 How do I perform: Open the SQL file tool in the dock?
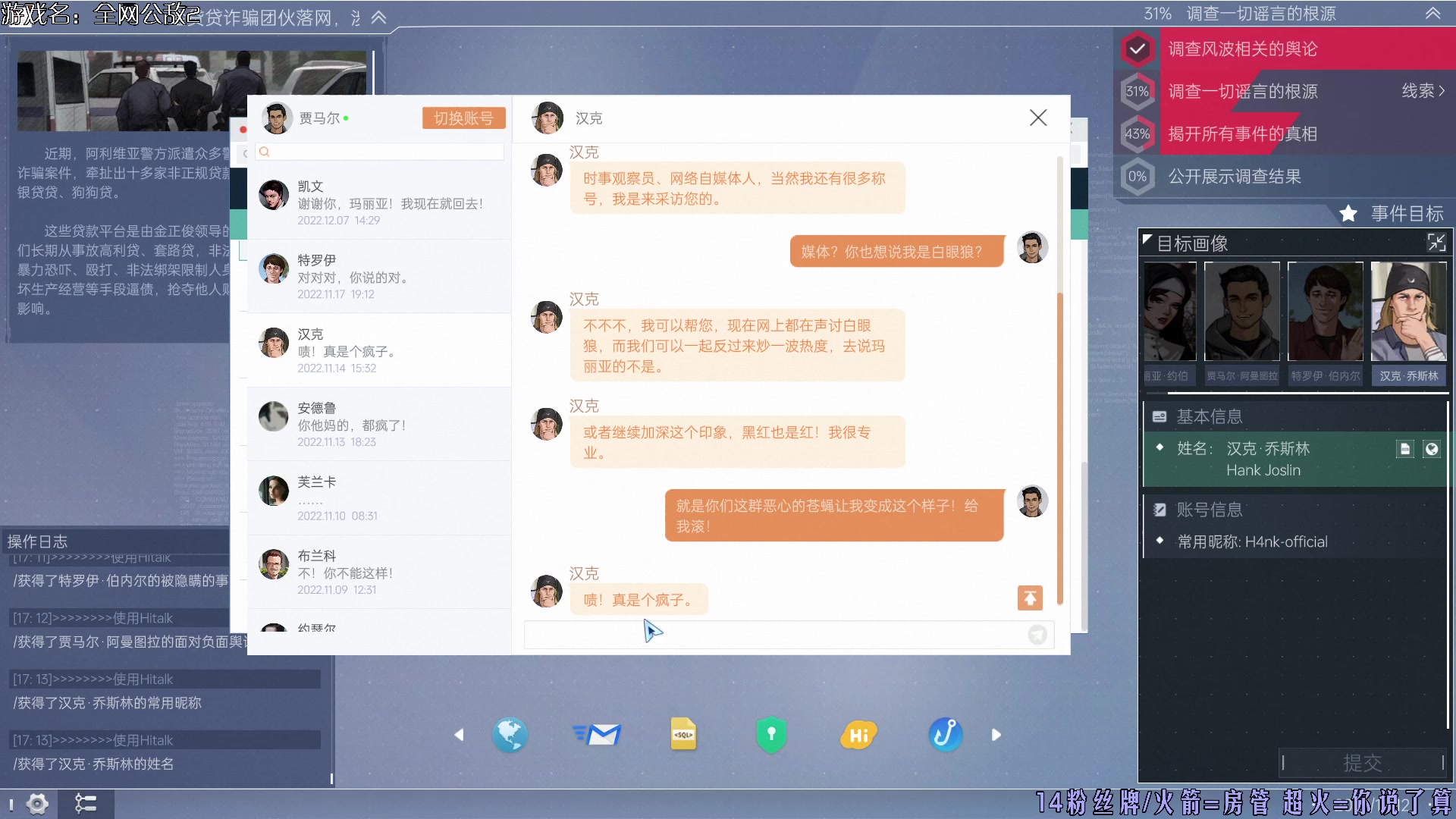click(684, 734)
